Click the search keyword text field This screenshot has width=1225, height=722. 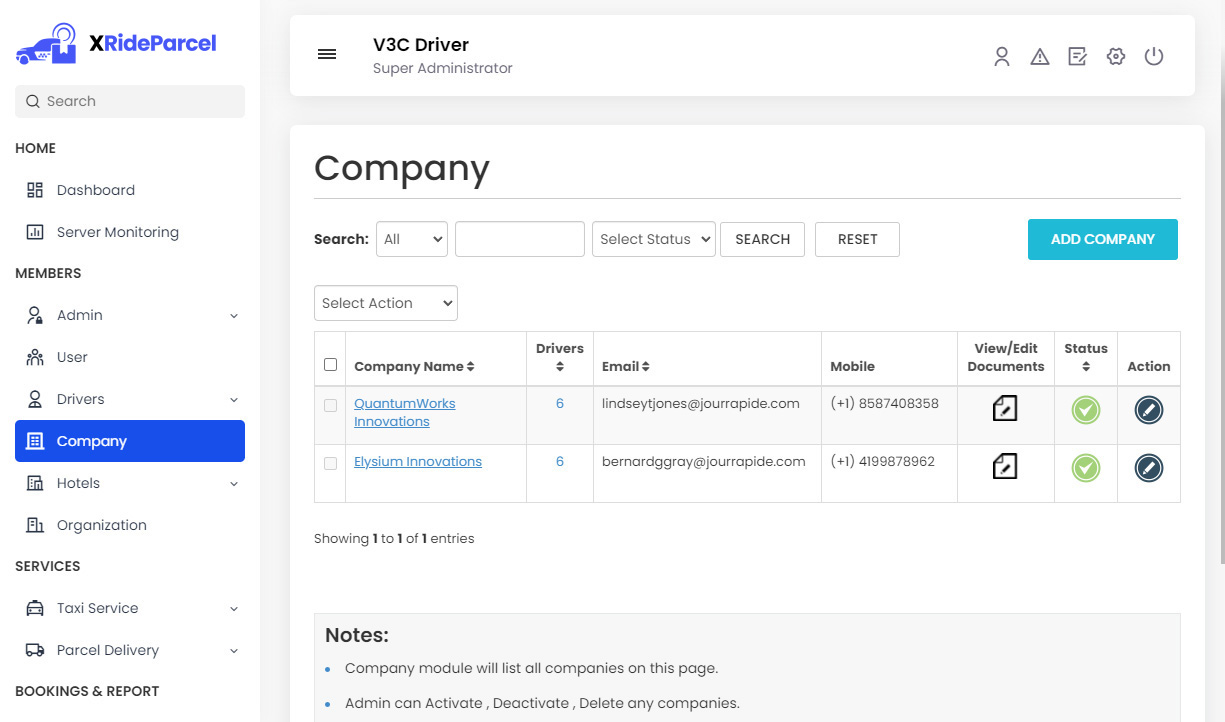pyautogui.click(x=520, y=239)
